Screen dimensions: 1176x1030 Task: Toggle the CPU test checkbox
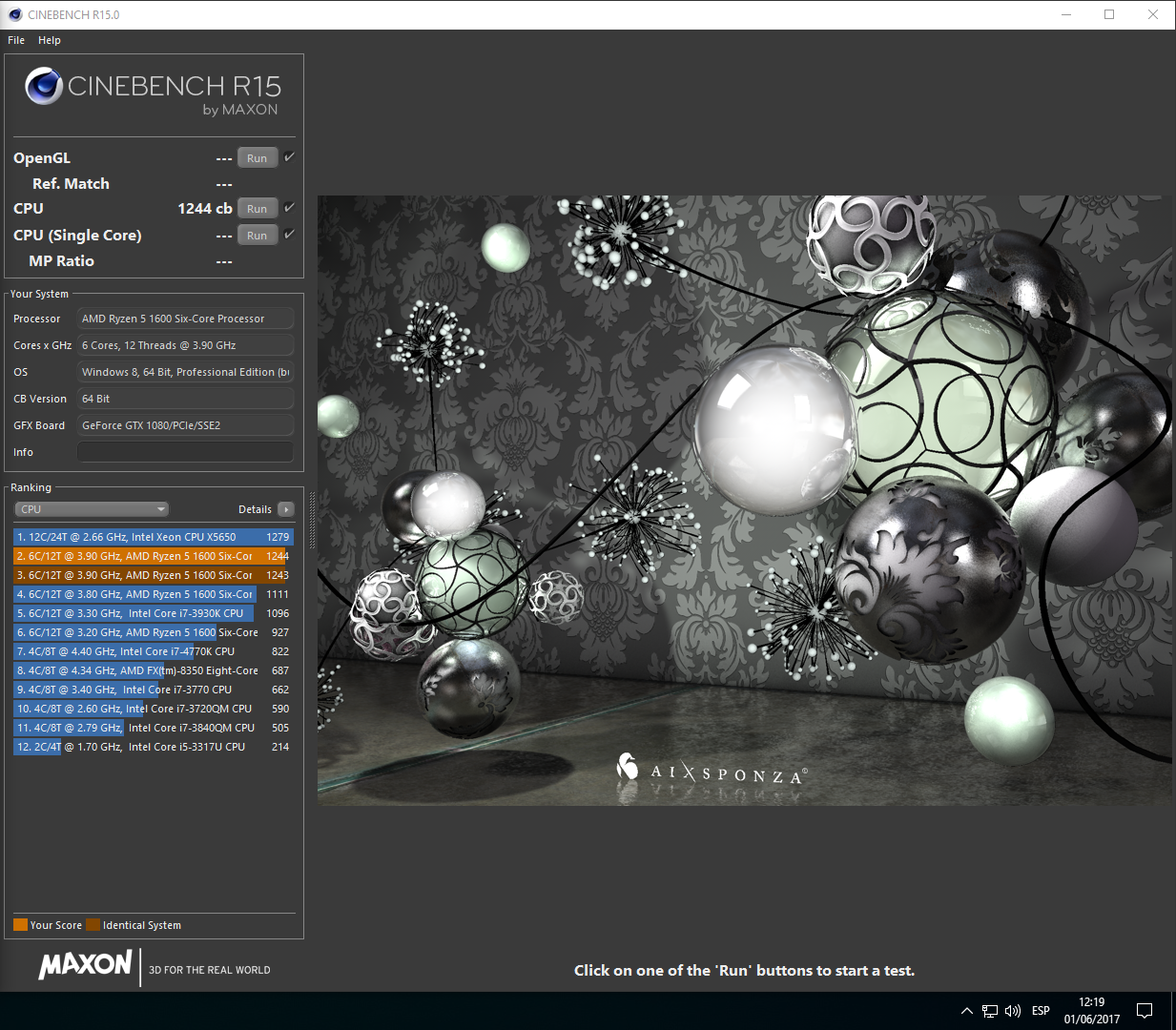289,207
